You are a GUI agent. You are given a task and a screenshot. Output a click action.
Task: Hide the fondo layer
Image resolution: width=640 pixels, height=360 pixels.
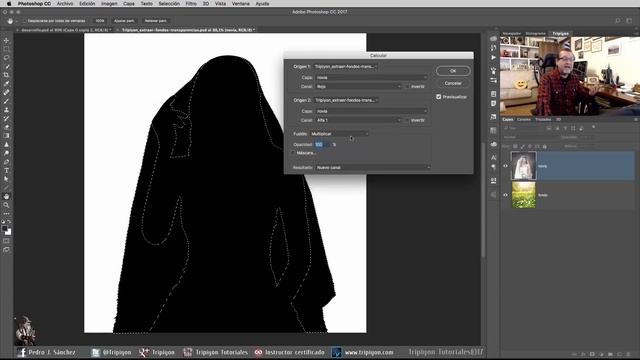(505, 195)
